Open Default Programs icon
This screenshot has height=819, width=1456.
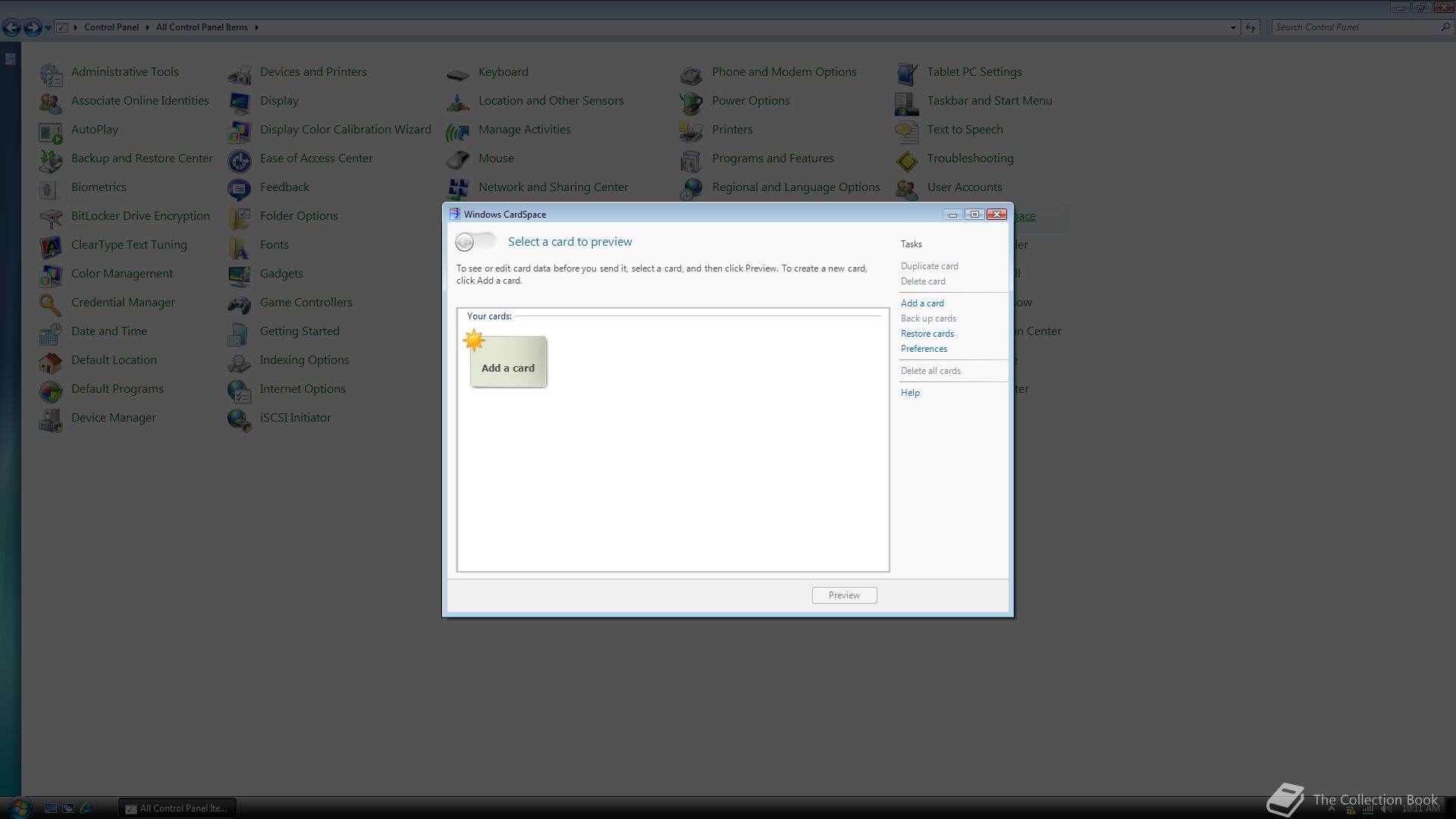click(51, 391)
